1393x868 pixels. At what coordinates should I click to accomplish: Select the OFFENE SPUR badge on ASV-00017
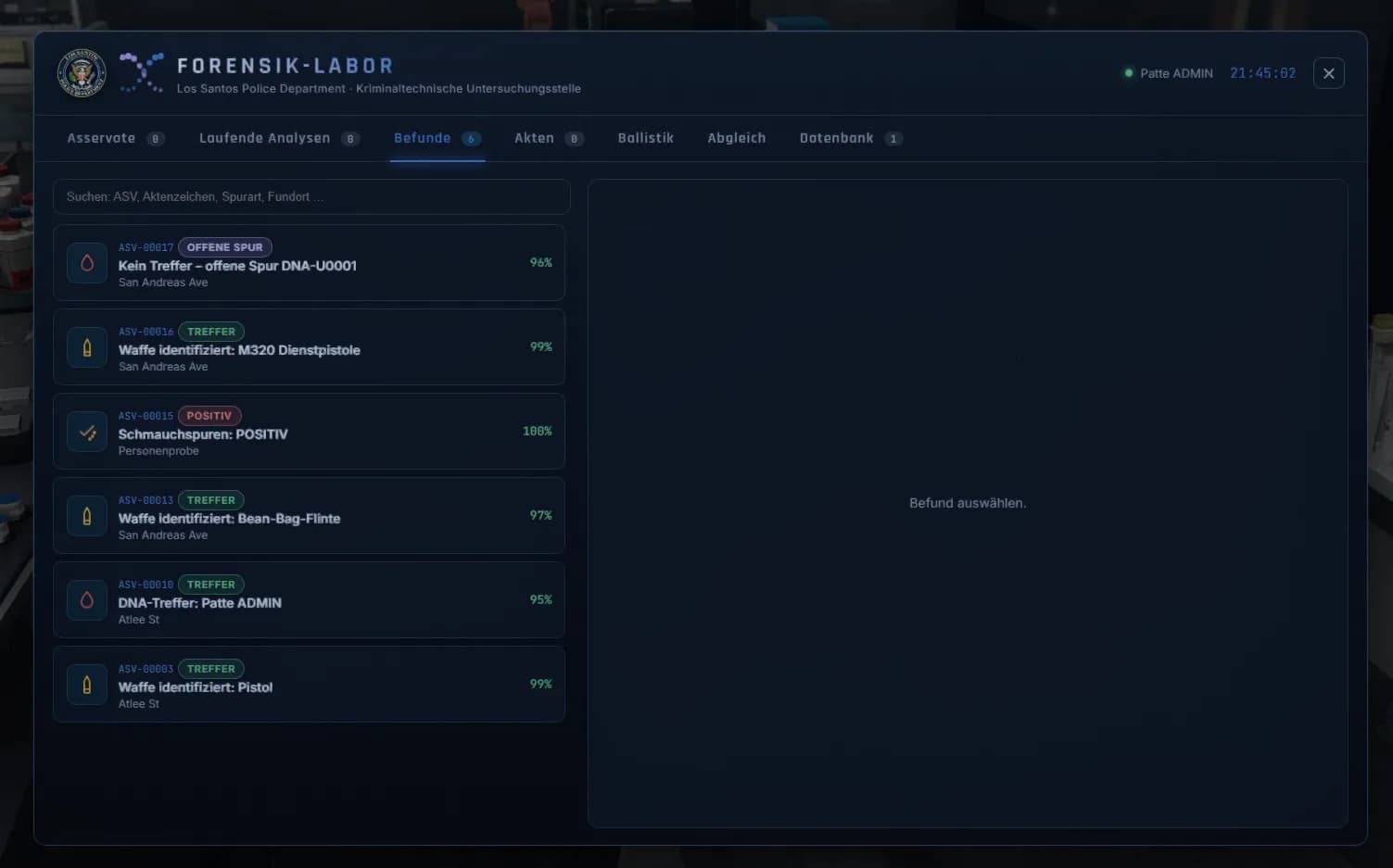point(225,247)
